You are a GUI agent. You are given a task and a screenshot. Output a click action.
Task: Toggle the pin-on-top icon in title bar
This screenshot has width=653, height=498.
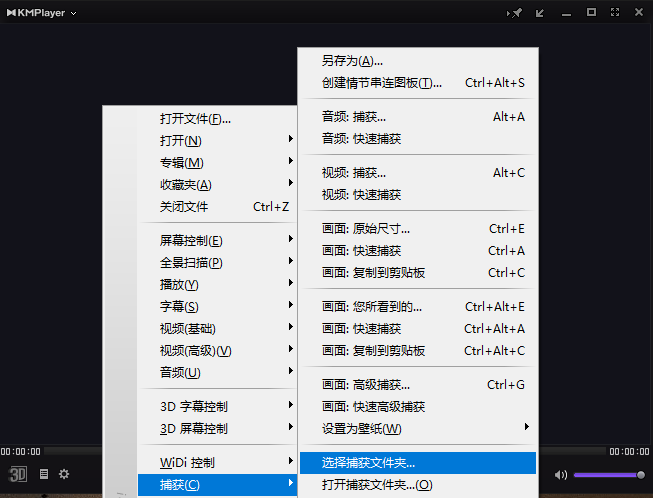515,13
